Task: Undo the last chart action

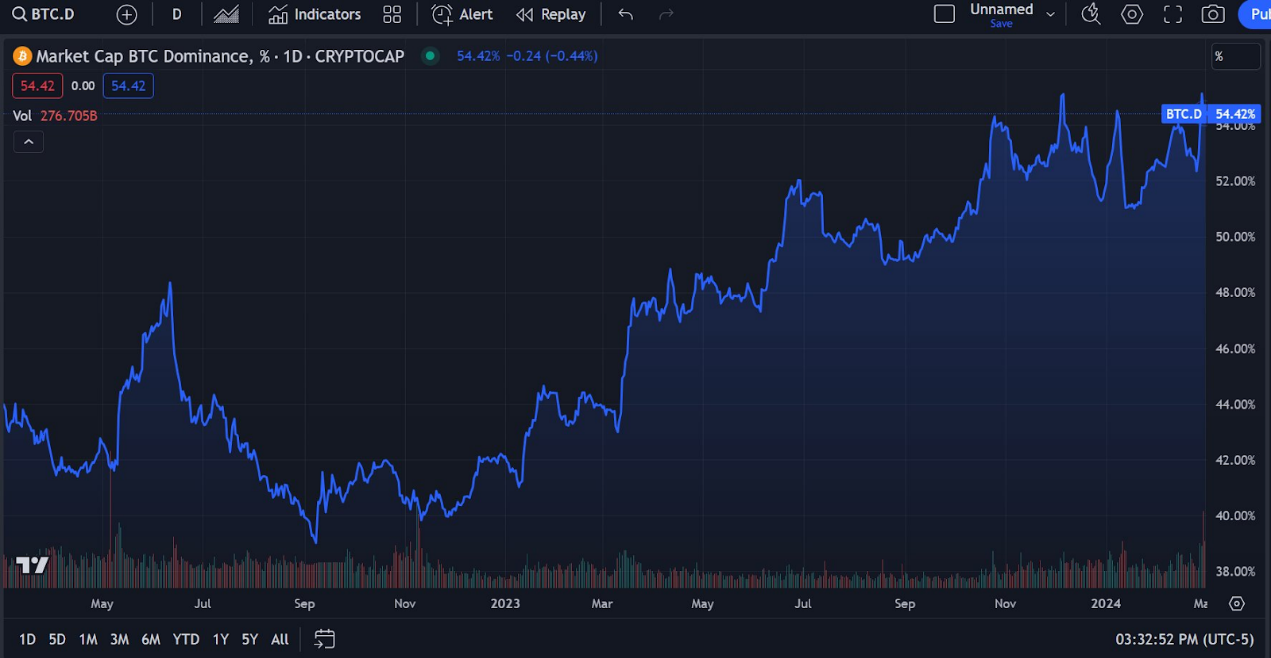Action: [626, 14]
